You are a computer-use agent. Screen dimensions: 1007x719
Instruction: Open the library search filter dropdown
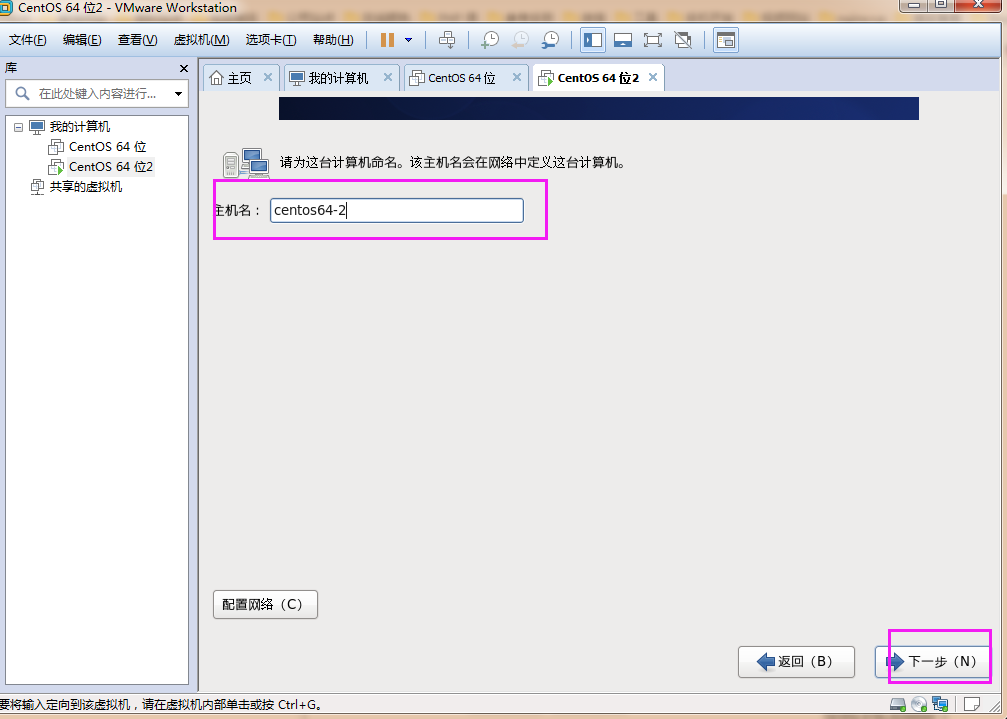(179, 94)
